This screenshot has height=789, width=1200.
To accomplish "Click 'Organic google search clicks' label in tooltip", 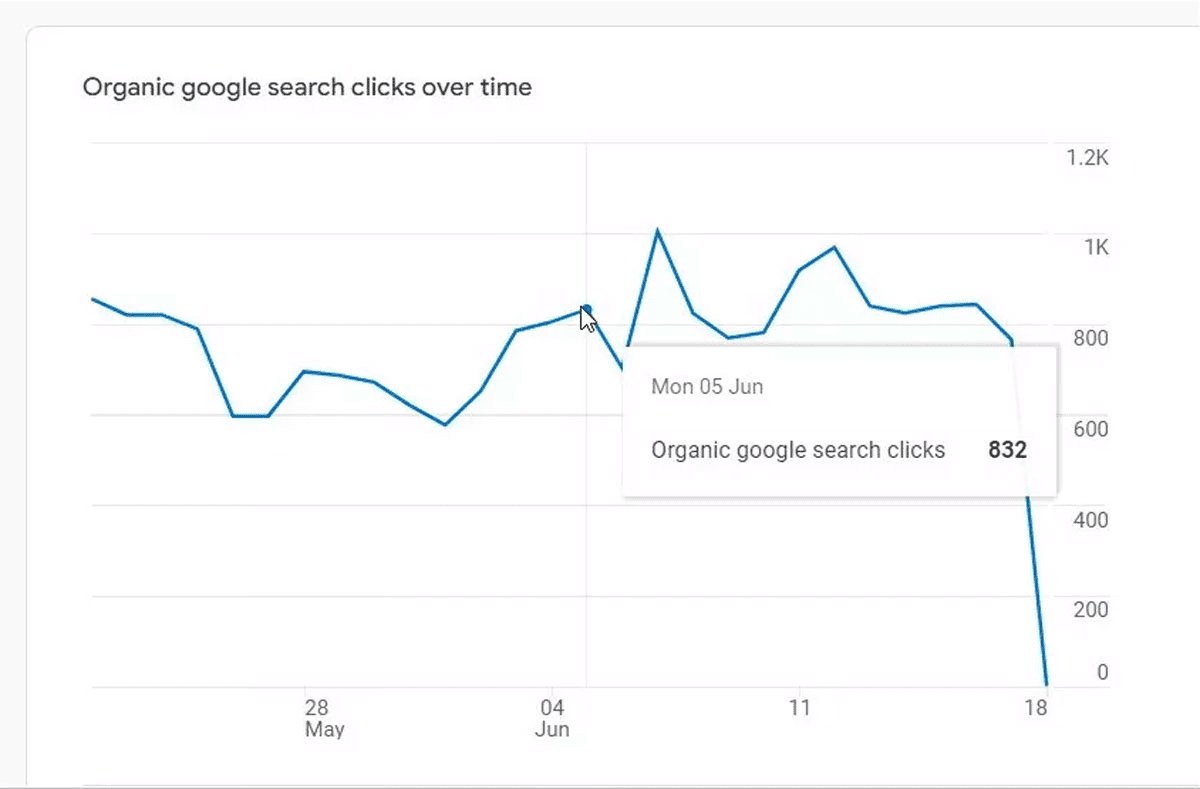I will click(798, 450).
